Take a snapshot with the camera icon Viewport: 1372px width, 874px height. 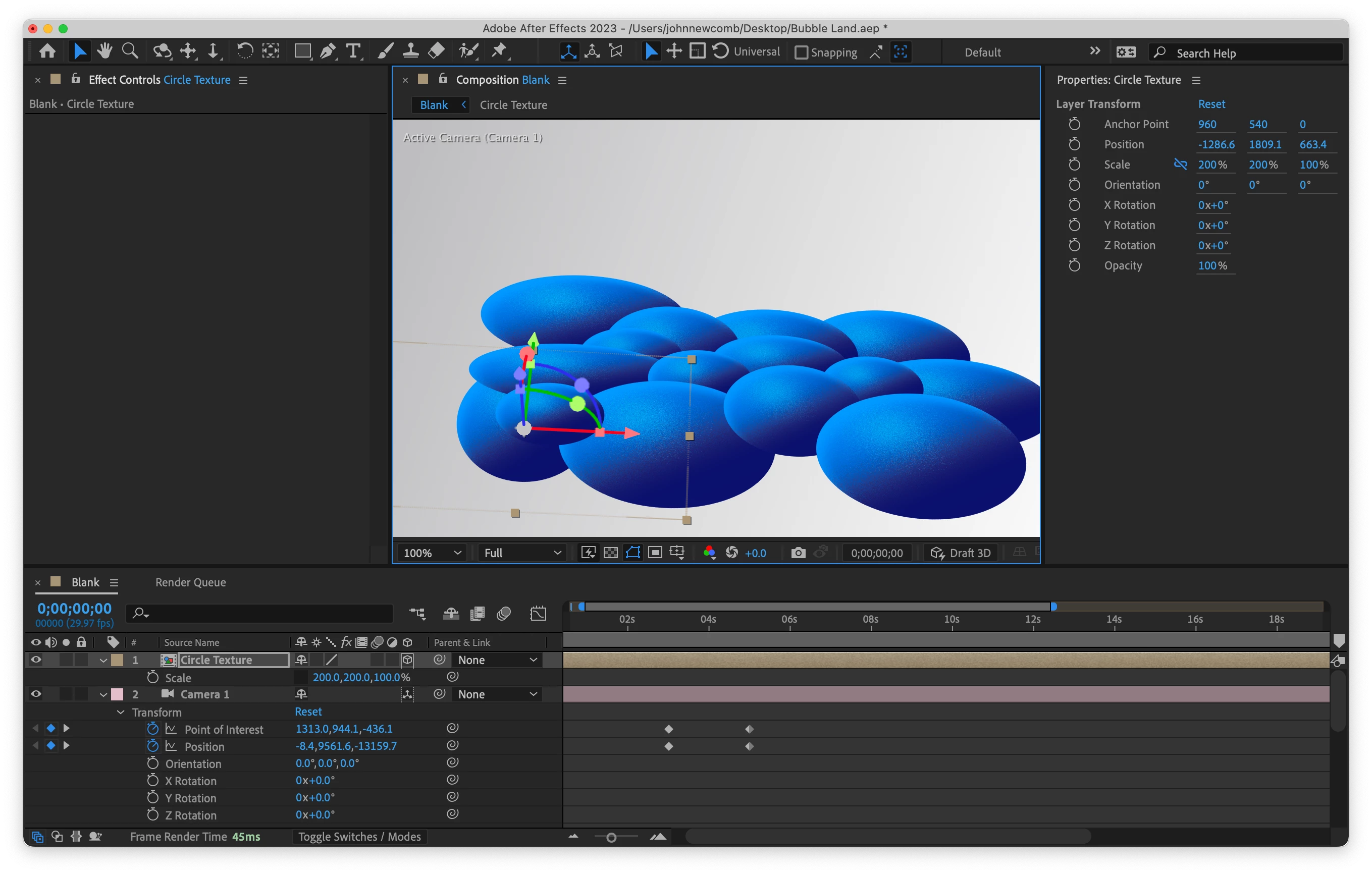[798, 553]
